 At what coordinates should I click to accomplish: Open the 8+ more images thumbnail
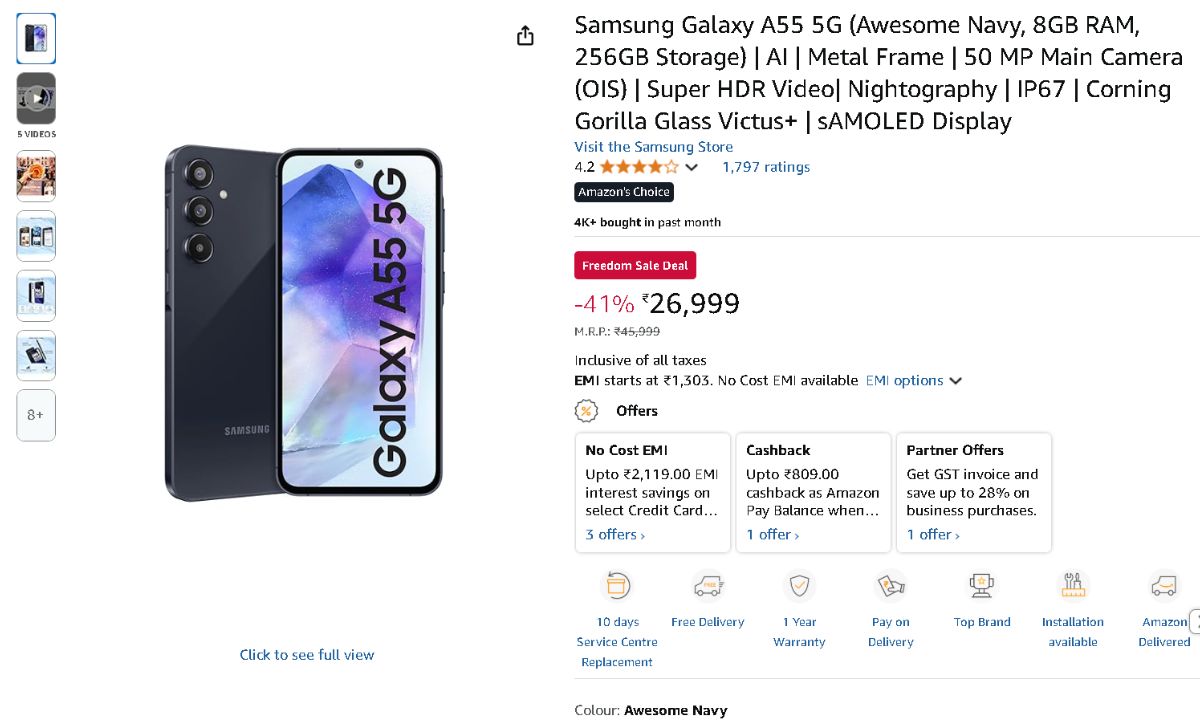click(x=36, y=415)
